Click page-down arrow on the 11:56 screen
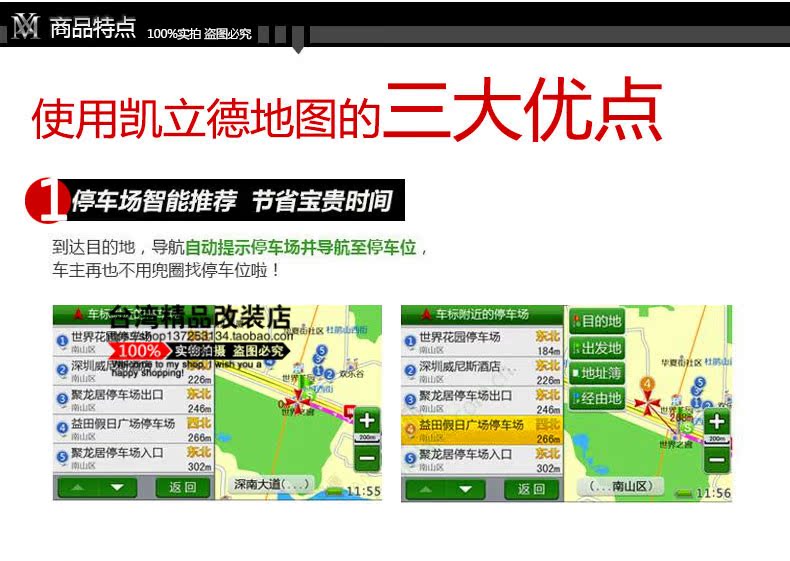Screen dimensions: 790x561 pos(466,489)
